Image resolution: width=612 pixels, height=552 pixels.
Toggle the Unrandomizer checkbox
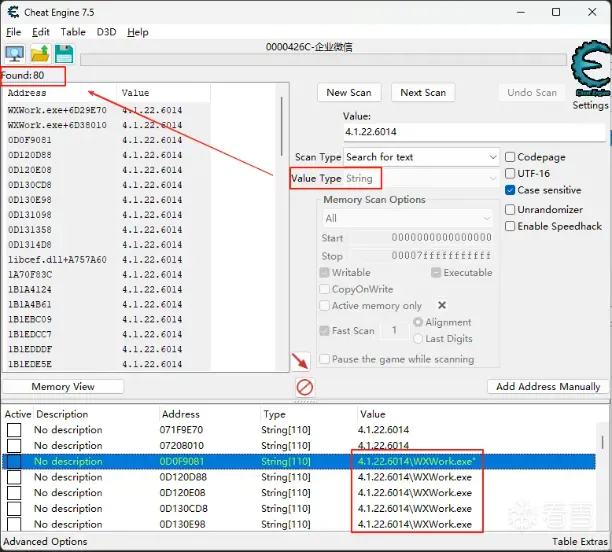pos(510,210)
